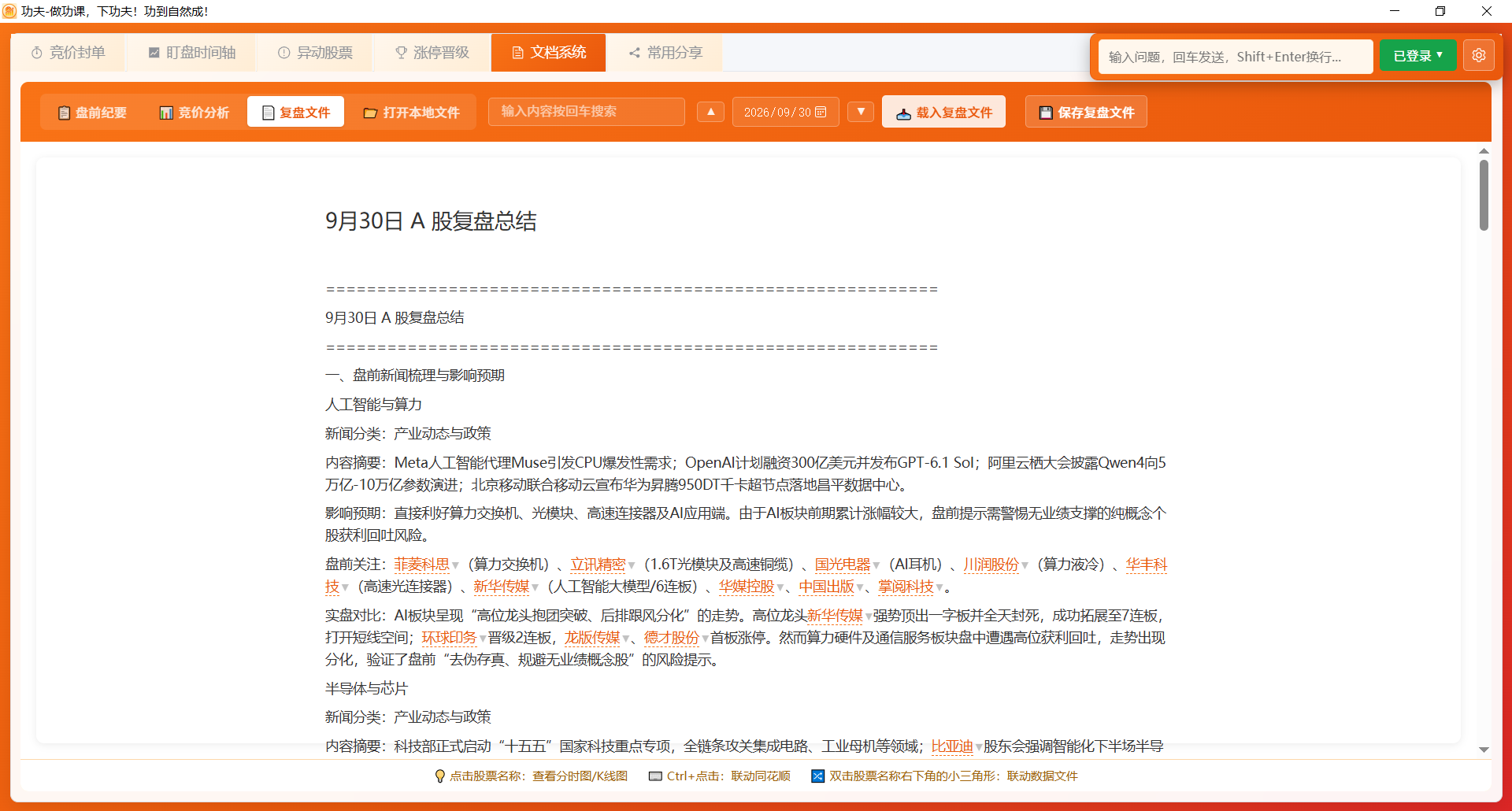Screen dimensions: 1512x811
Task: Click the 盯盘时间轴 chart icon
Action: point(154,53)
